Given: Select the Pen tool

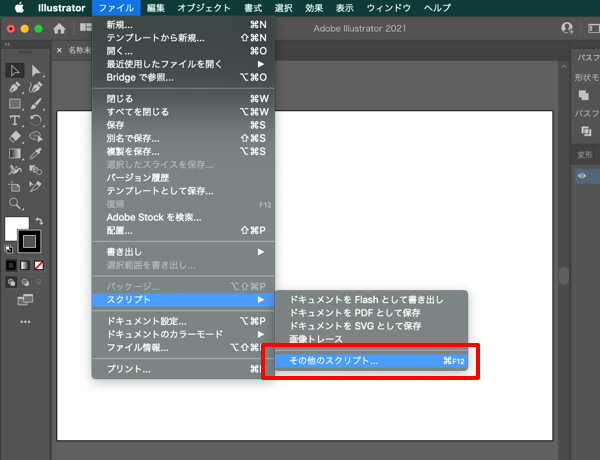Looking at the screenshot, I should click(15, 87).
